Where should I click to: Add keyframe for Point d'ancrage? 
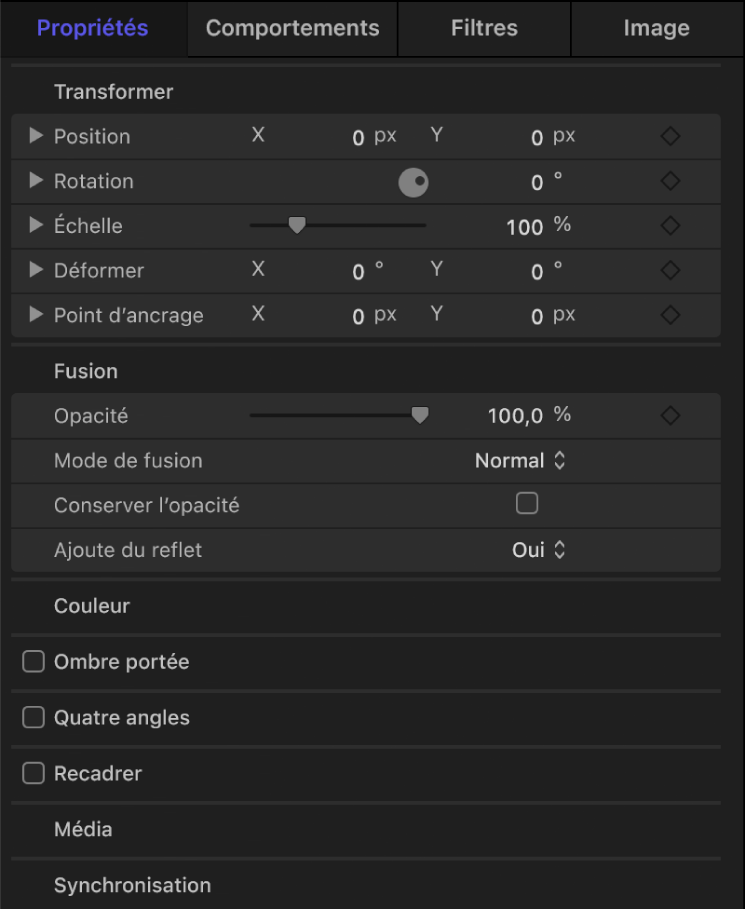point(670,315)
